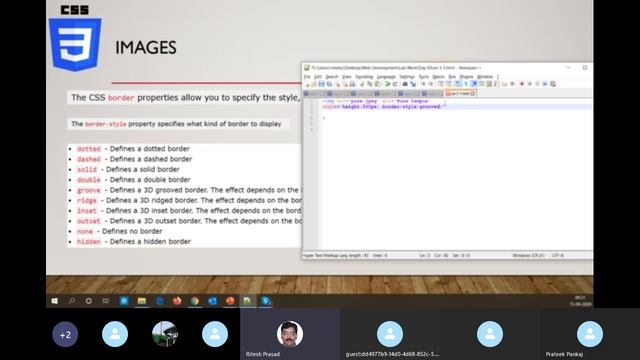
Task: Open Task View on the taskbar
Action: [106, 301]
